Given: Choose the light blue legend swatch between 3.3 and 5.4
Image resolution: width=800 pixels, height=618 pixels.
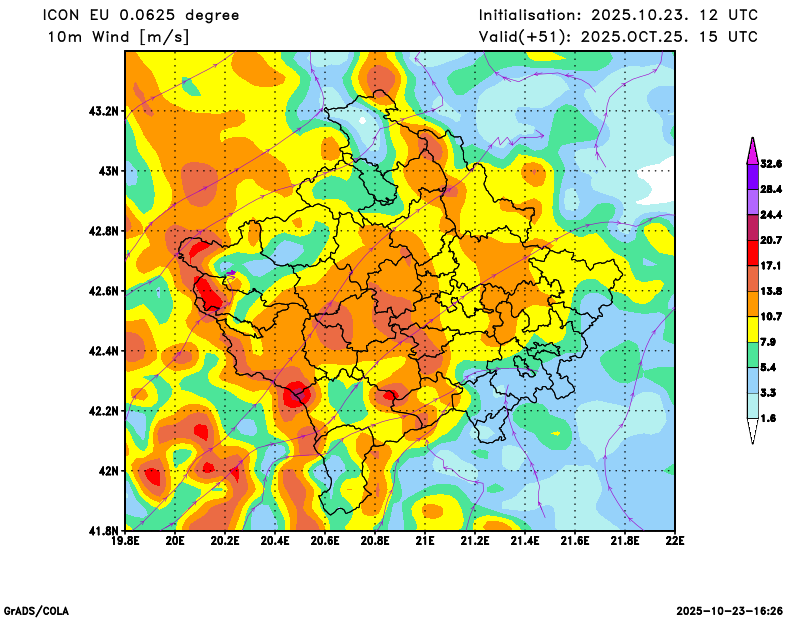Looking at the screenshot, I should [x=751, y=380].
